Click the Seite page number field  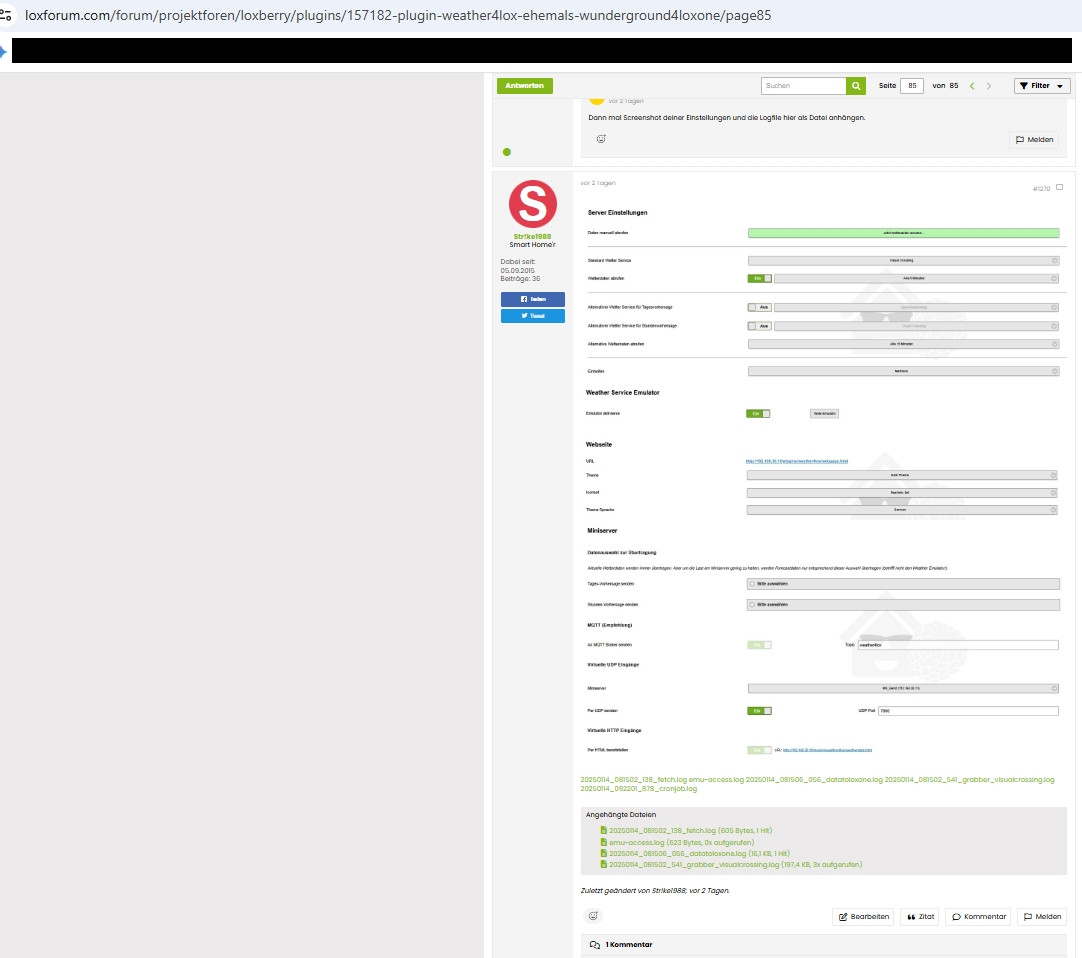tap(911, 86)
